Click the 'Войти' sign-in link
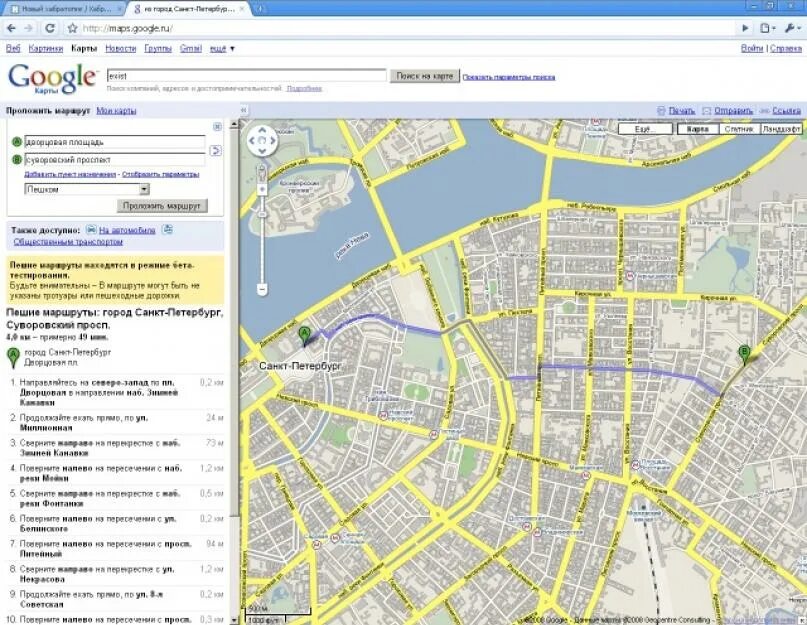 pos(752,48)
